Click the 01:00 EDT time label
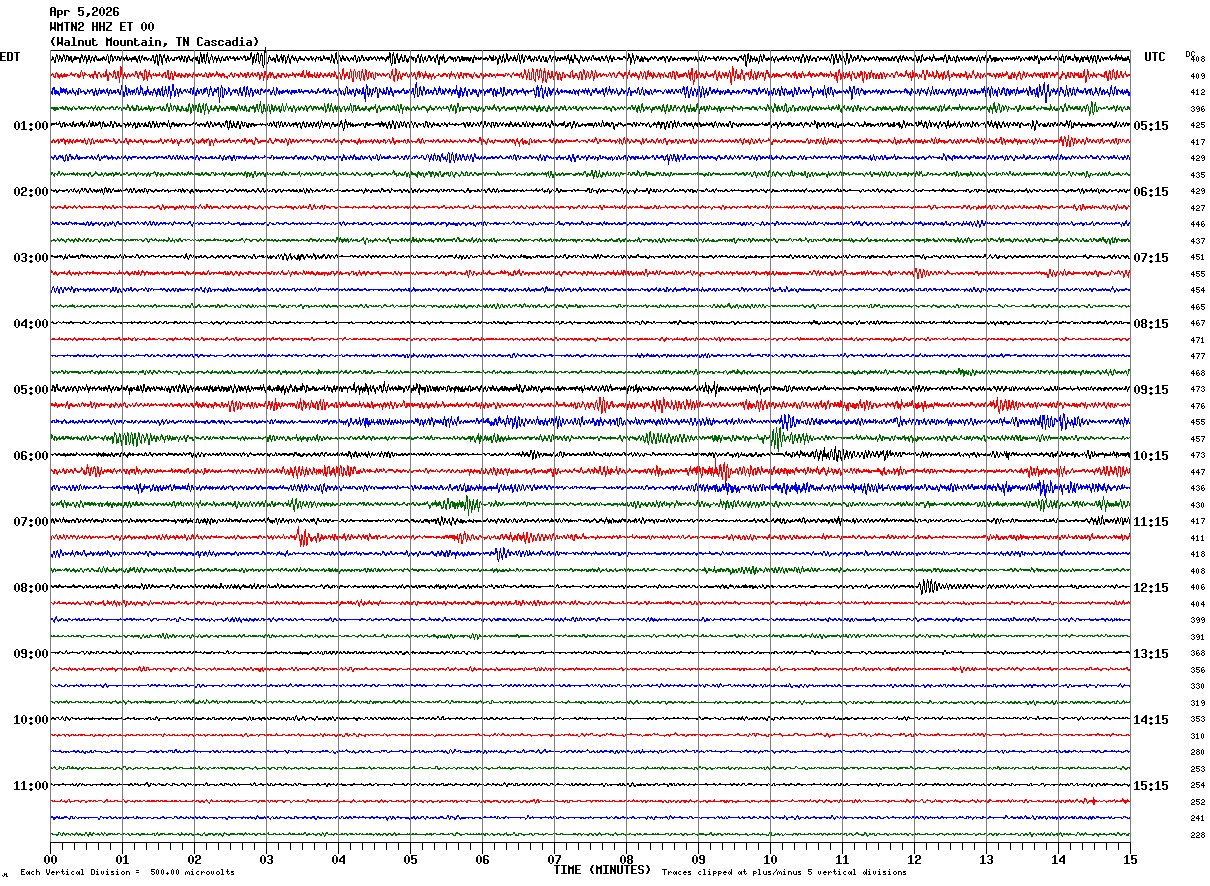The height and width of the screenshot is (886, 1210). click(30, 126)
